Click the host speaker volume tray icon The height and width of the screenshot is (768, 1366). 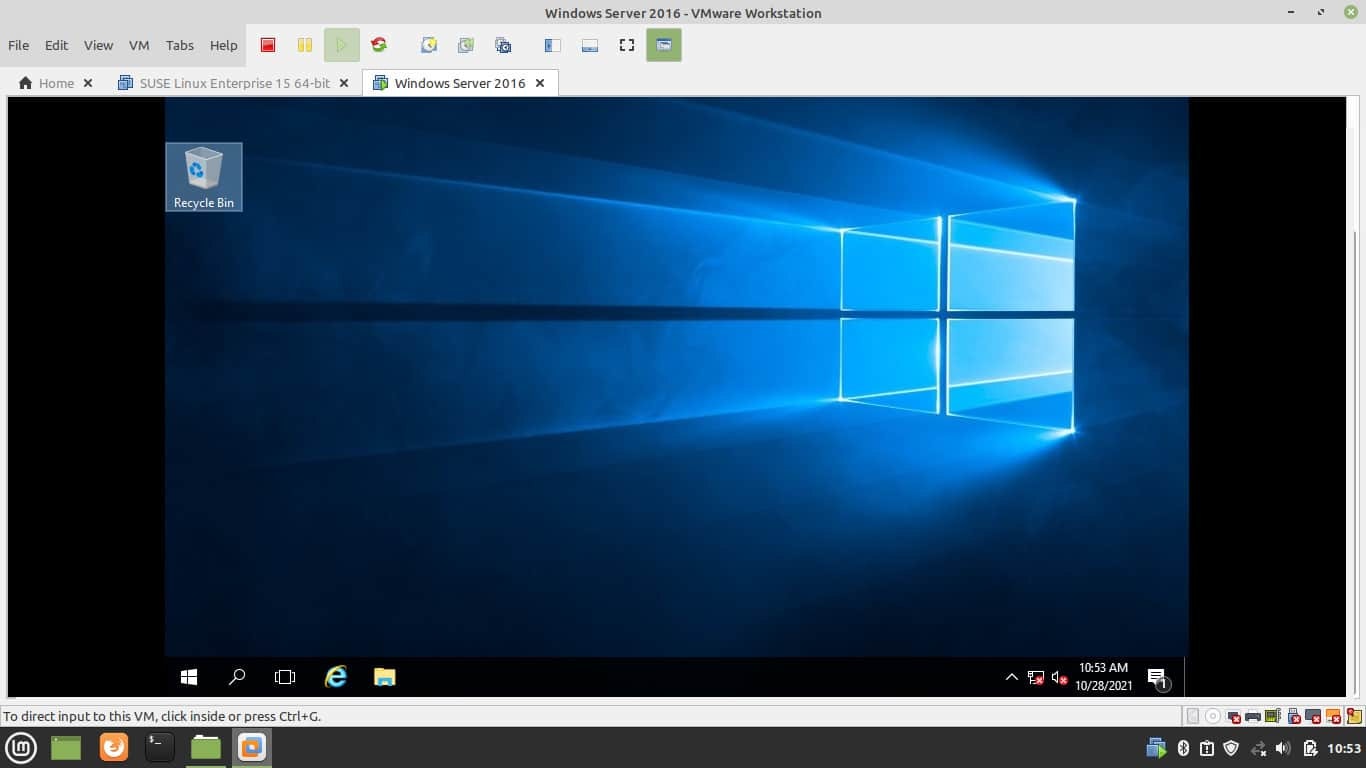click(x=1283, y=748)
